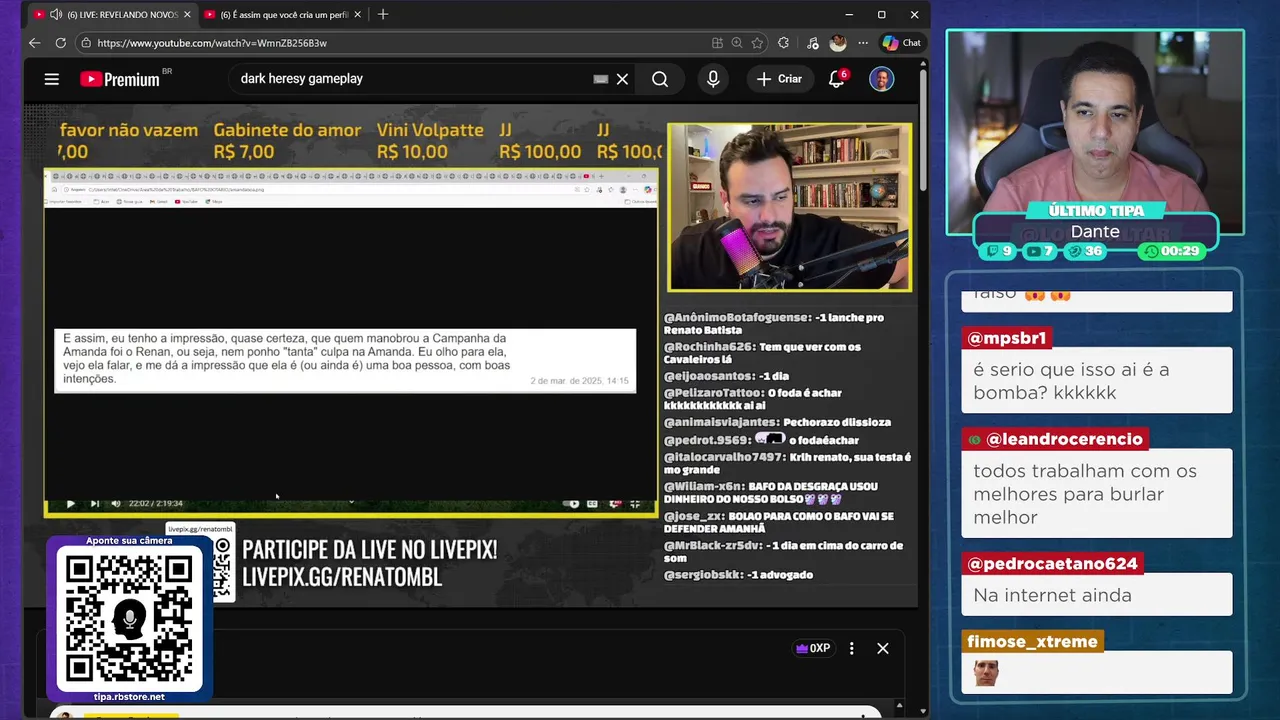
Task: Click Gabinete do amor R$ 7,00 donation
Action: pos(287,141)
